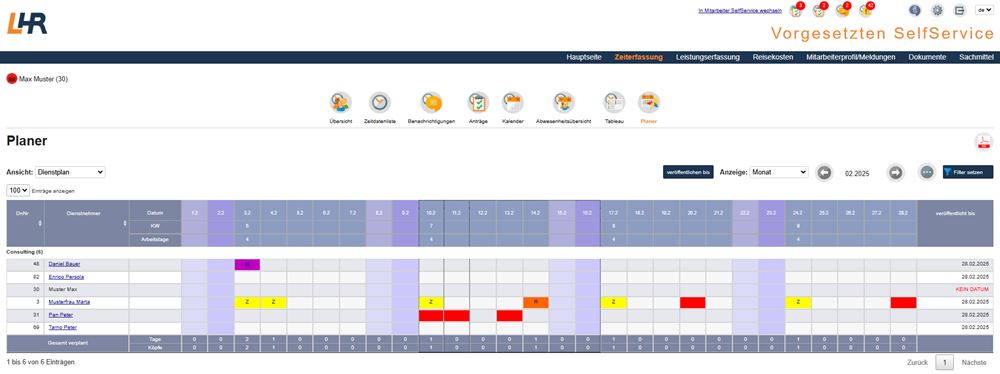Open the Kalender icon
1000x374 pixels.
(x=513, y=103)
